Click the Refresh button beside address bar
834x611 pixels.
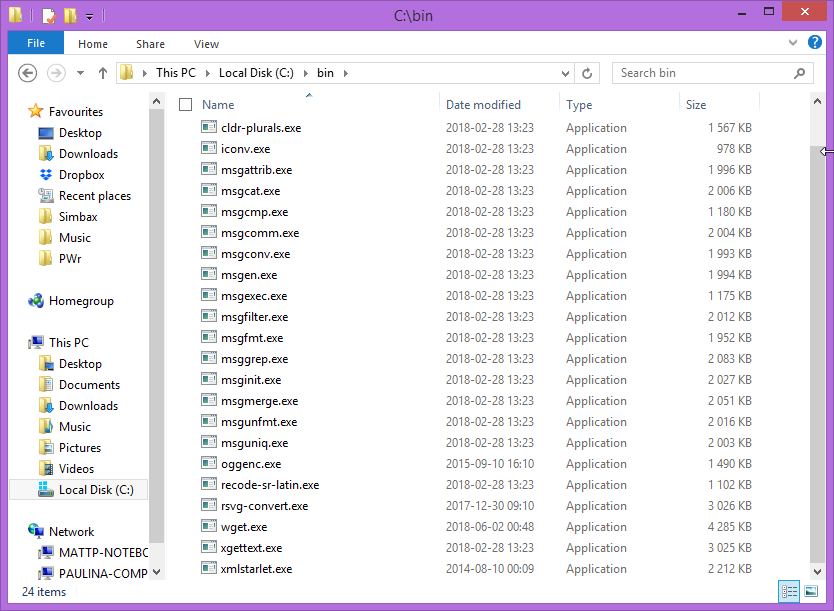587,72
